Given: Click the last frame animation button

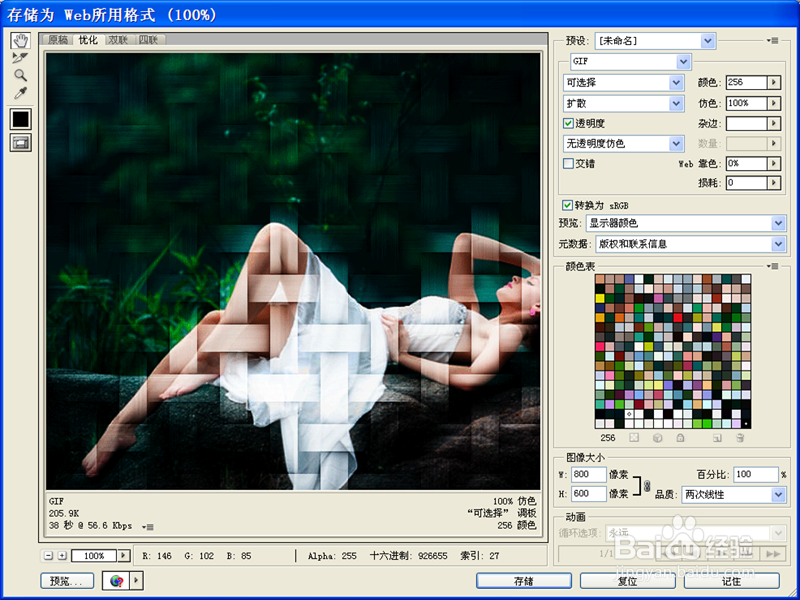Looking at the screenshot, I should point(773,554).
